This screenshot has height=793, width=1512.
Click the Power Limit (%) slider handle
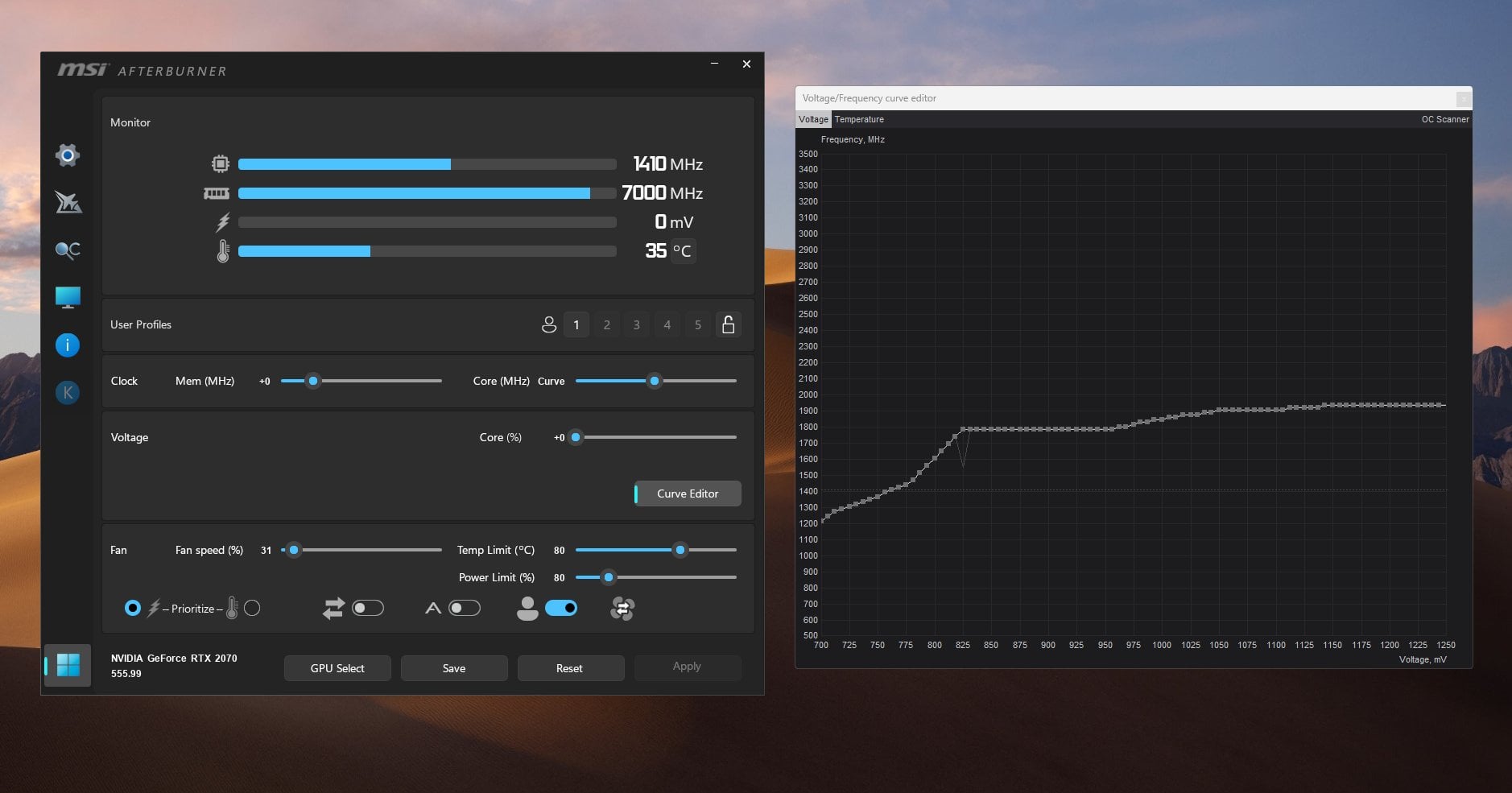(609, 577)
